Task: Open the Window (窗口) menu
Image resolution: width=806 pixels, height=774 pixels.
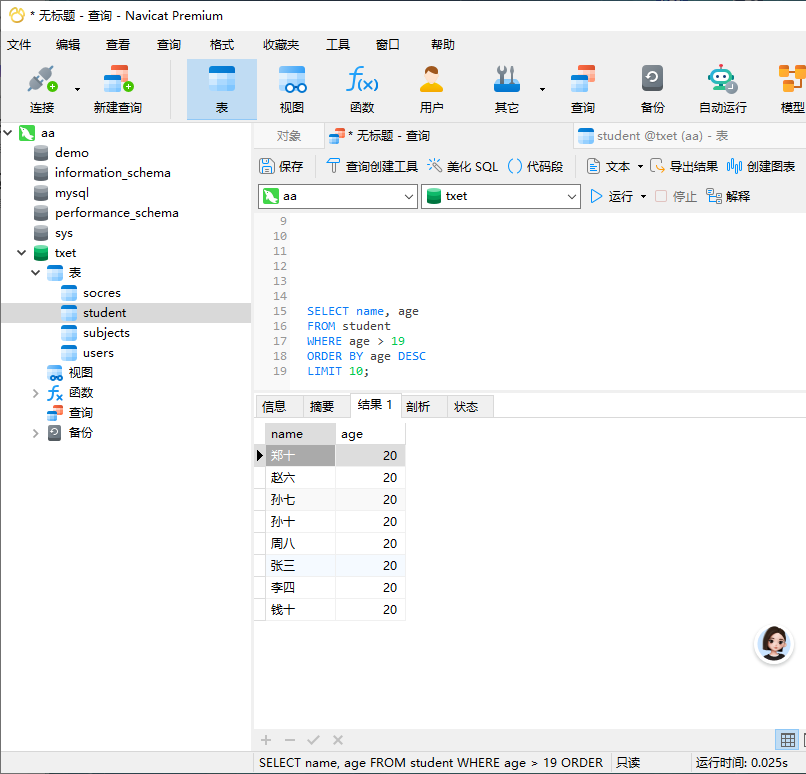Action: pyautogui.click(x=388, y=45)
